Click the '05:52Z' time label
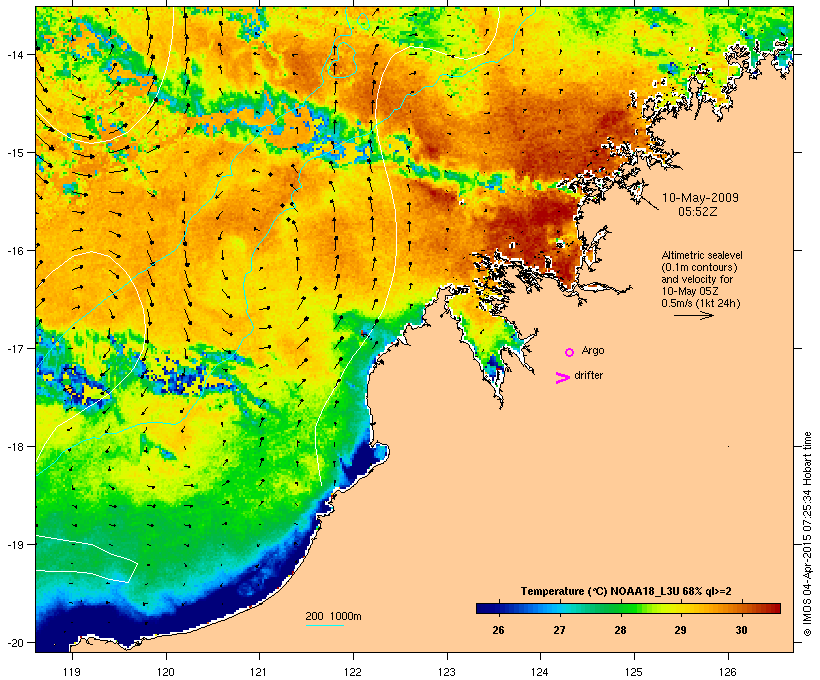 click(x=698, y=212)
